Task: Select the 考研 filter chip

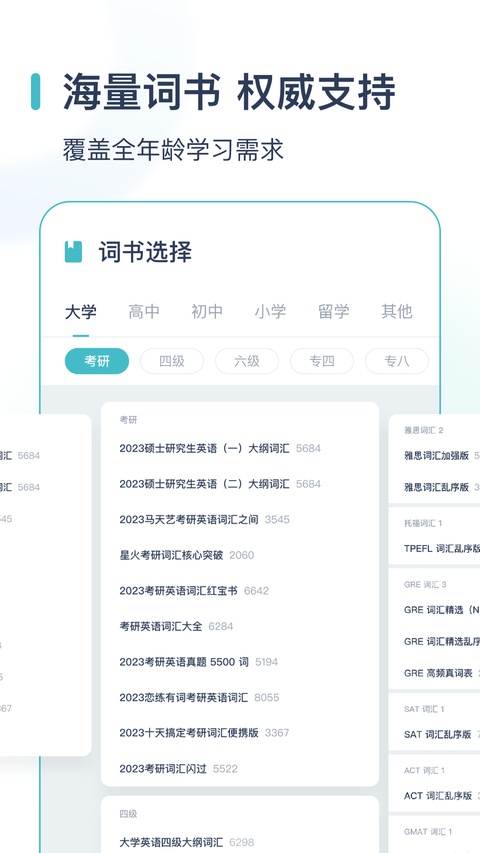Action: (x=97, y=361)
